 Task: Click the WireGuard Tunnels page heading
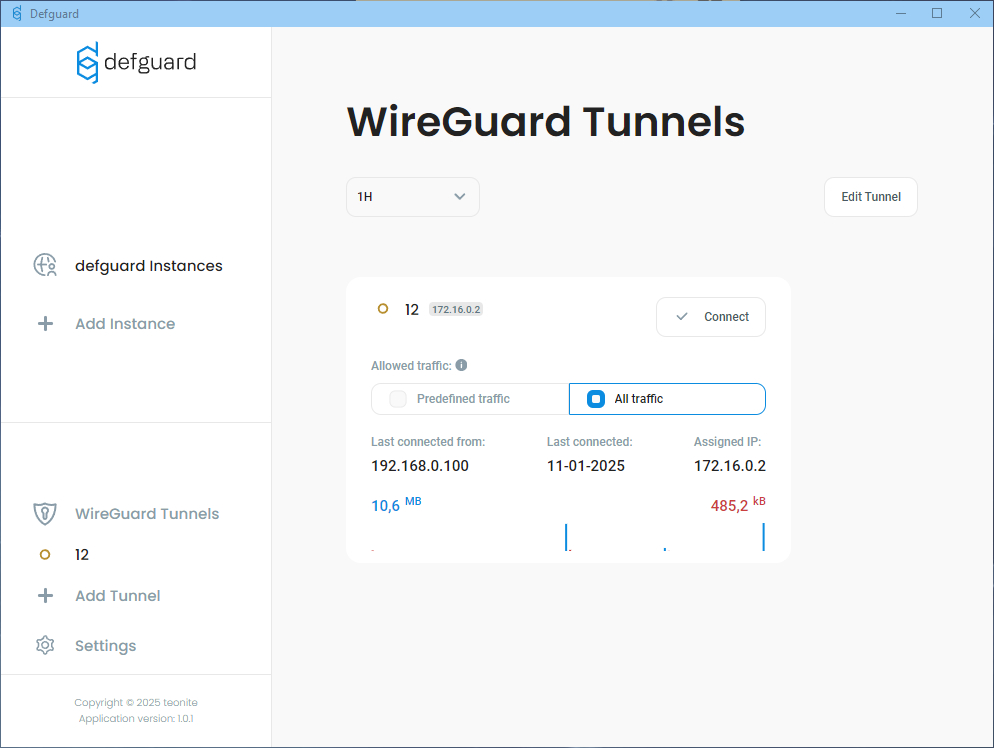pyautogui.click(x=546, y=122)
